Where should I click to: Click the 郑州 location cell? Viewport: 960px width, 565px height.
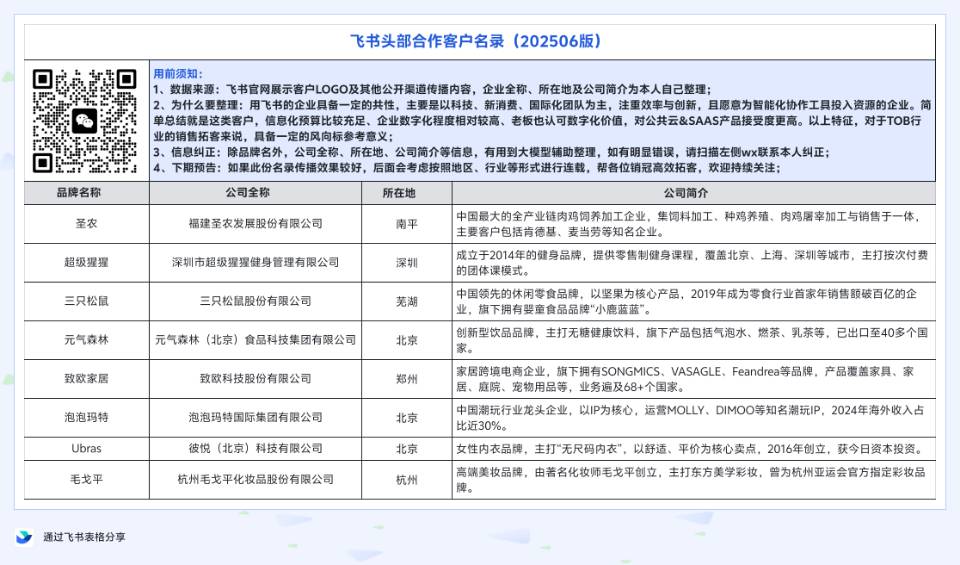coord(407,378)
